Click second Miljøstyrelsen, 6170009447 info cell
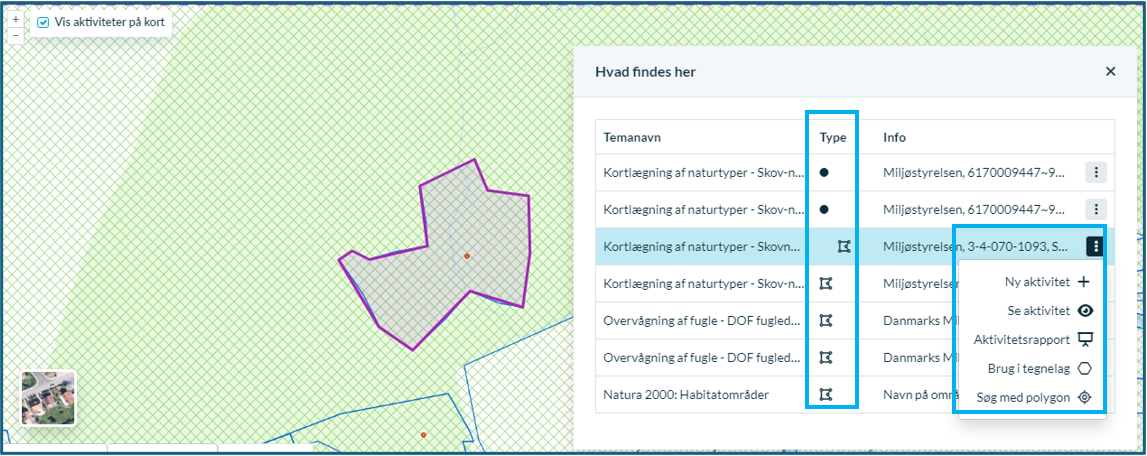The height and width of the screenshot is (456, 1147). [976, 209]
